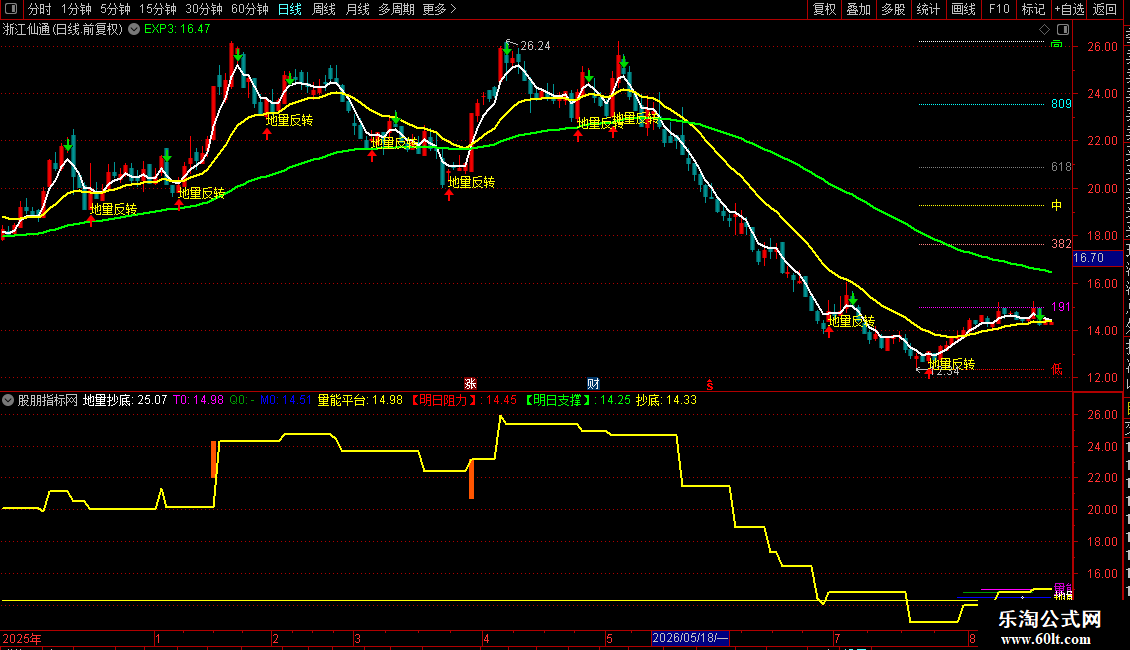
Task: Switch to 月线 monthly chart
Action: [x=357, y=9]
